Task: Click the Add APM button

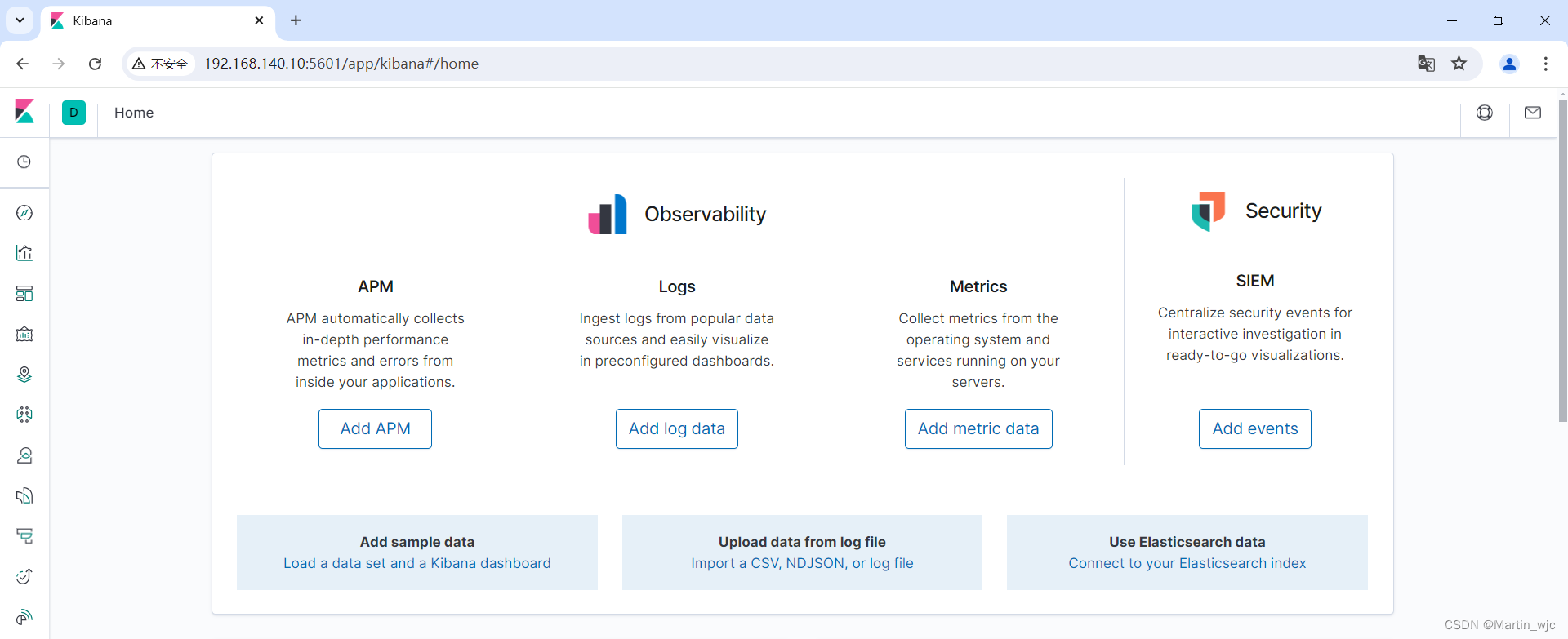Action: point(375,428)
